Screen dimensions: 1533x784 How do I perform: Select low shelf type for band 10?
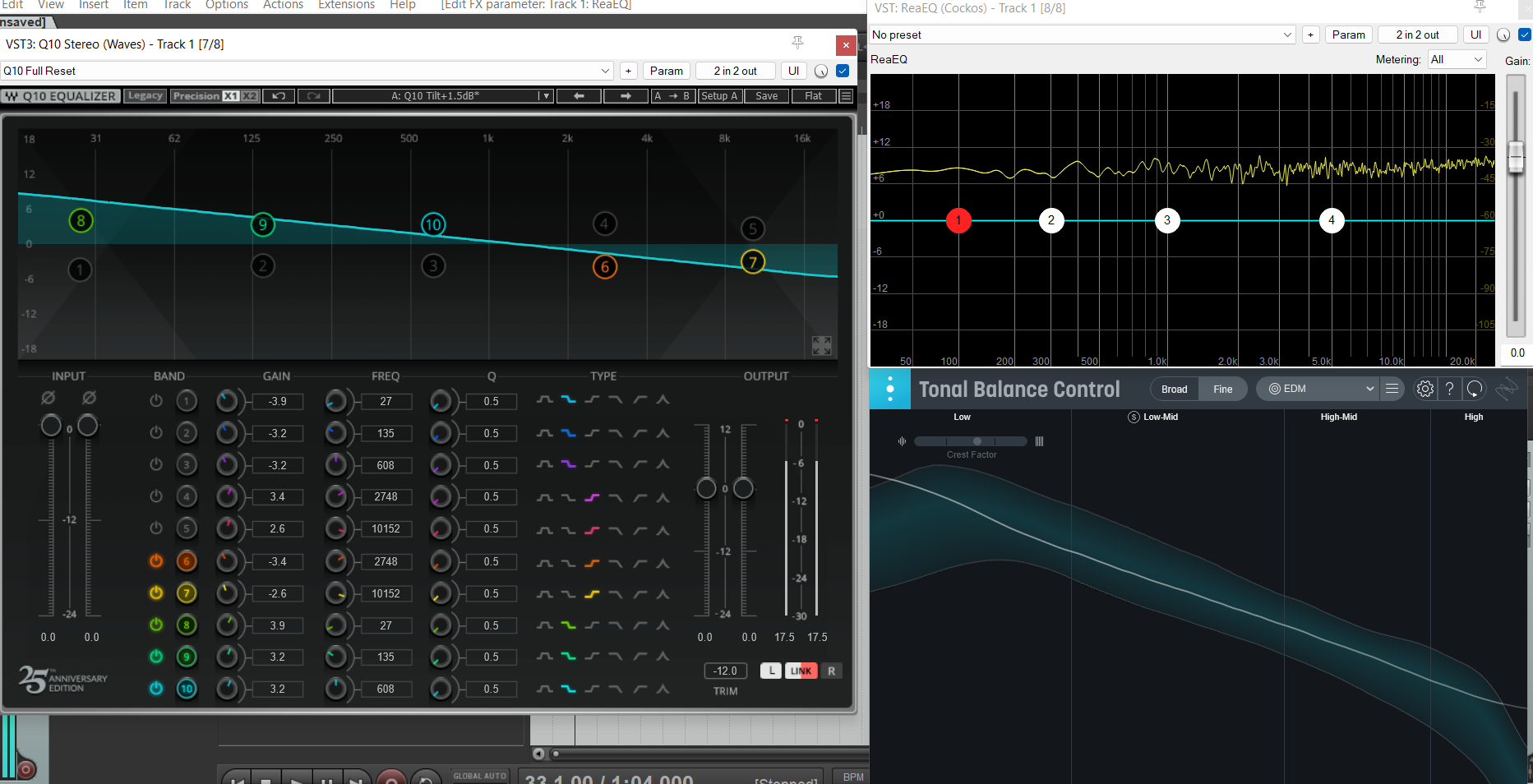[x=568, y=689]
